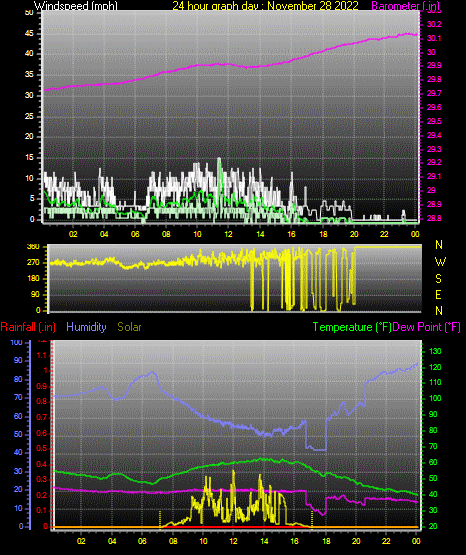Click the "24 hour graph day : November 28 2022" title
Screen dimensions: 466x555
coord(265,6)
